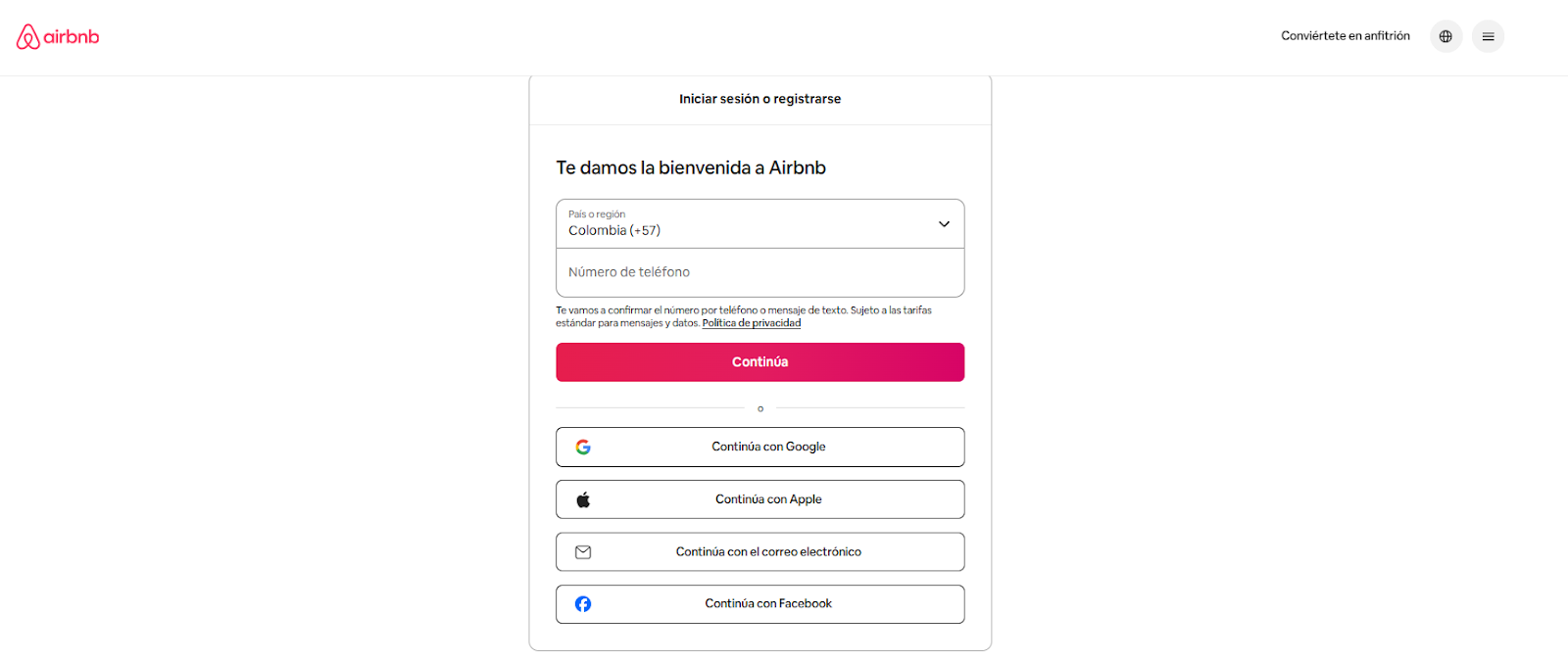
Task: Open the Colombia (+57) region dropdown
Action: tap(614, 230)
